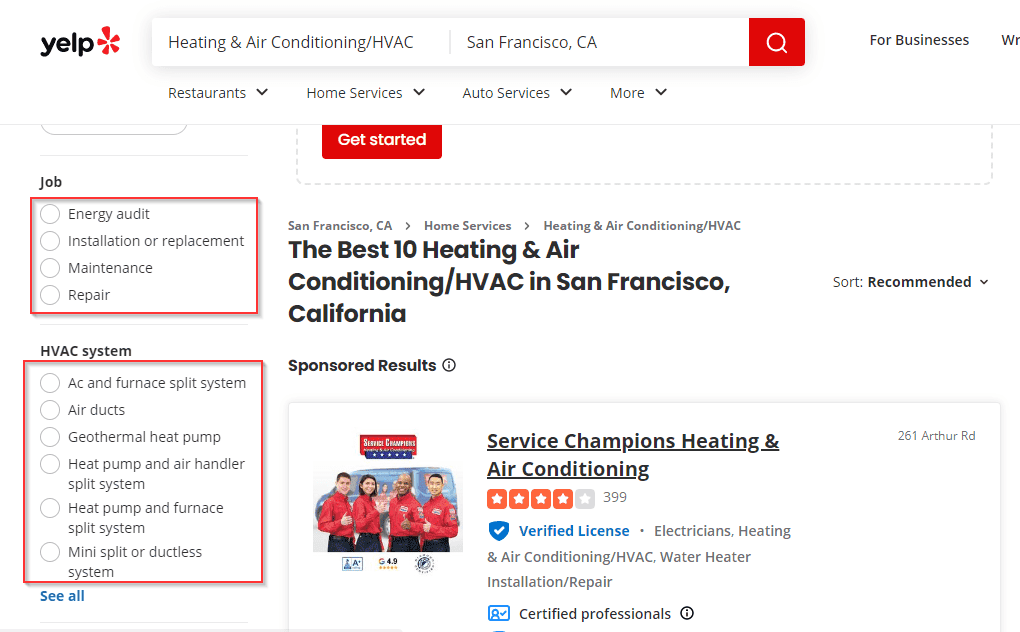This screenshot has height=632, width=1020.
Task: Select Geothermal heat pump option
Action: [50, 437]
